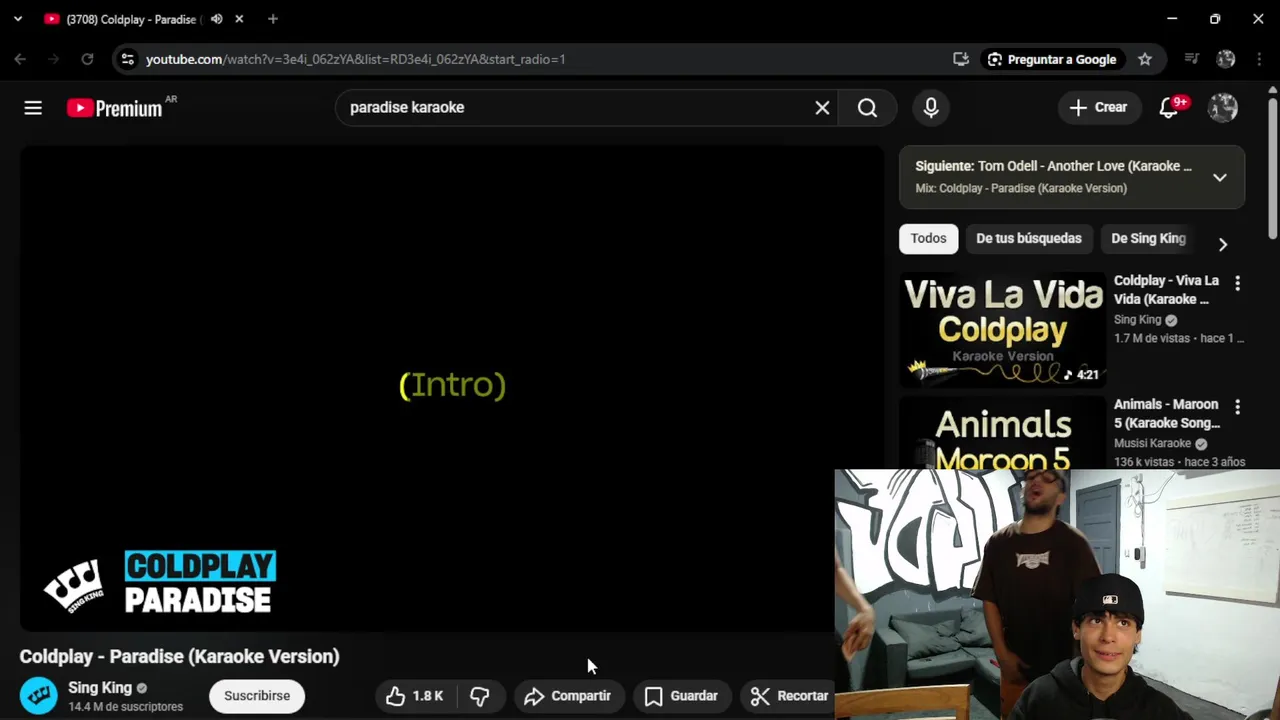
Task: Click the video player showing (Intro)
Action: point(452,389)
